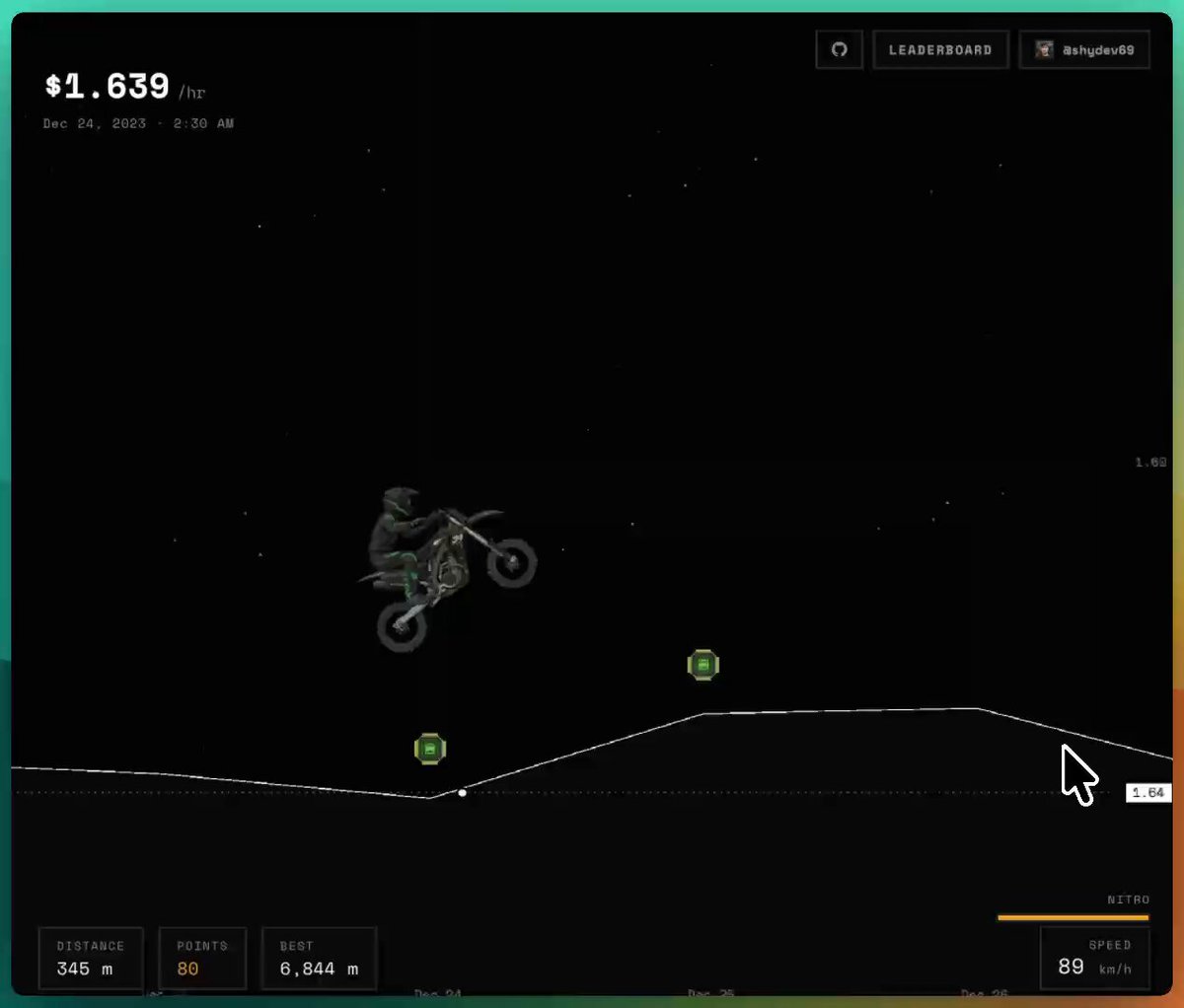Open the @shydev69 profile button
1184x1008 pixels.
(x=1084, y=50)
